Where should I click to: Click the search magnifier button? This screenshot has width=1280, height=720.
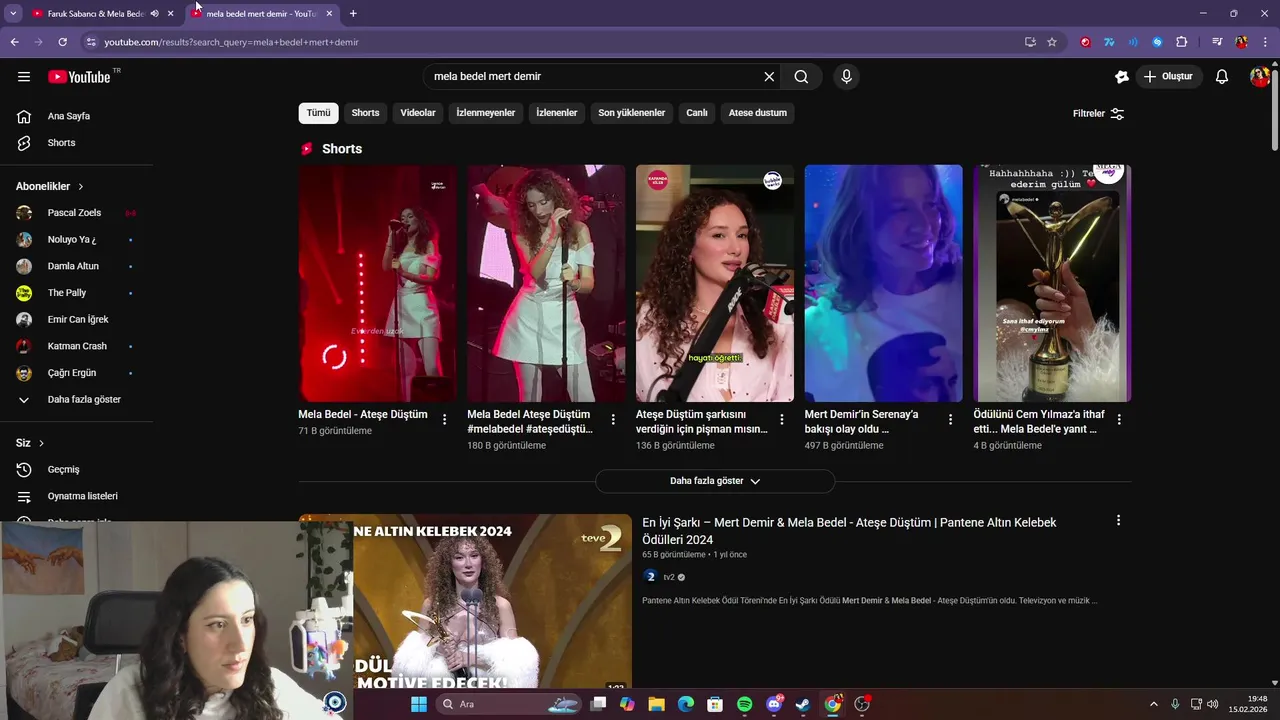coord(801,77)
